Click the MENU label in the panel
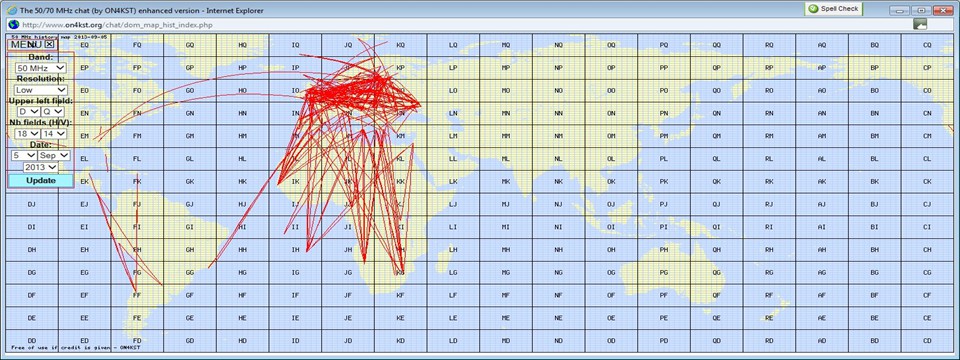This screenshot has width=960, height=360. [26, 44]
